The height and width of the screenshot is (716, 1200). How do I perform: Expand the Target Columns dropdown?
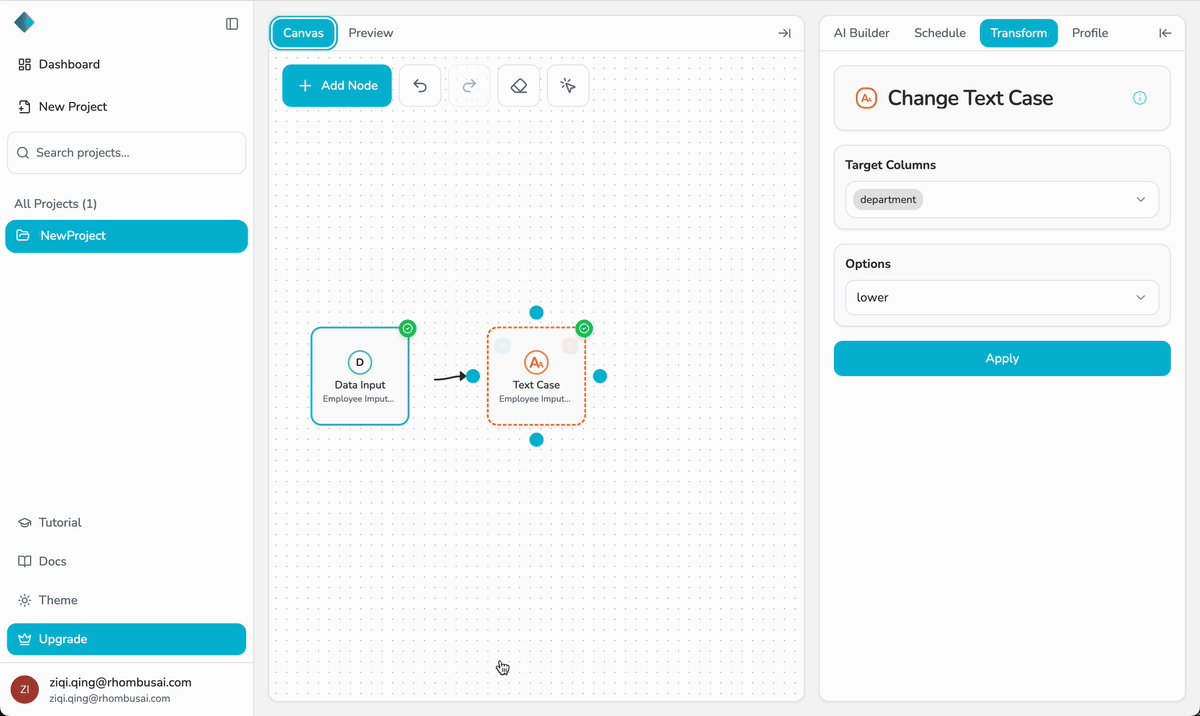pyautogui.click(x=1001, y=200)
